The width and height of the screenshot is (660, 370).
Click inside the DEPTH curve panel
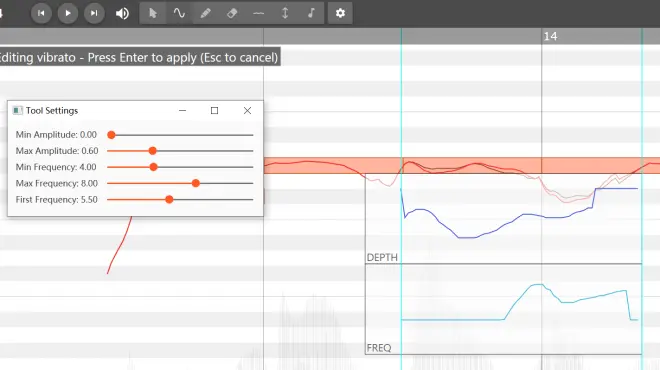pyautogui.click(x=503, y=219)
